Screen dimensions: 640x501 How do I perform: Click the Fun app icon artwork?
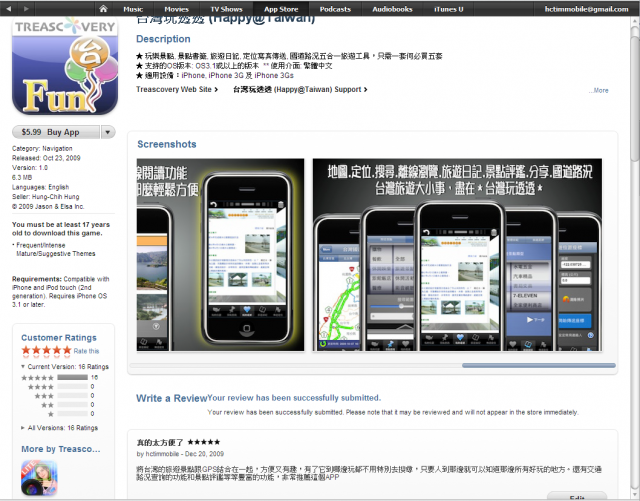coord(65,67)
